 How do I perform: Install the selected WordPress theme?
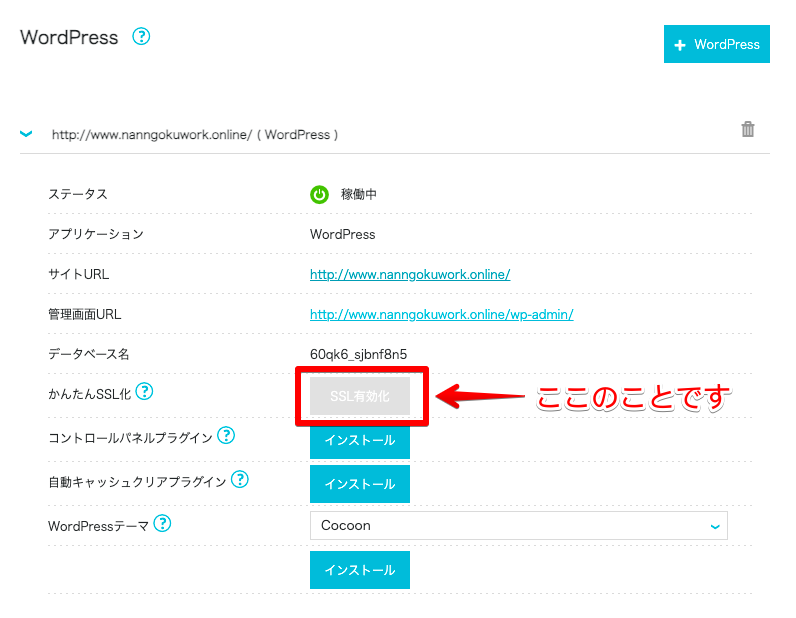360,570
